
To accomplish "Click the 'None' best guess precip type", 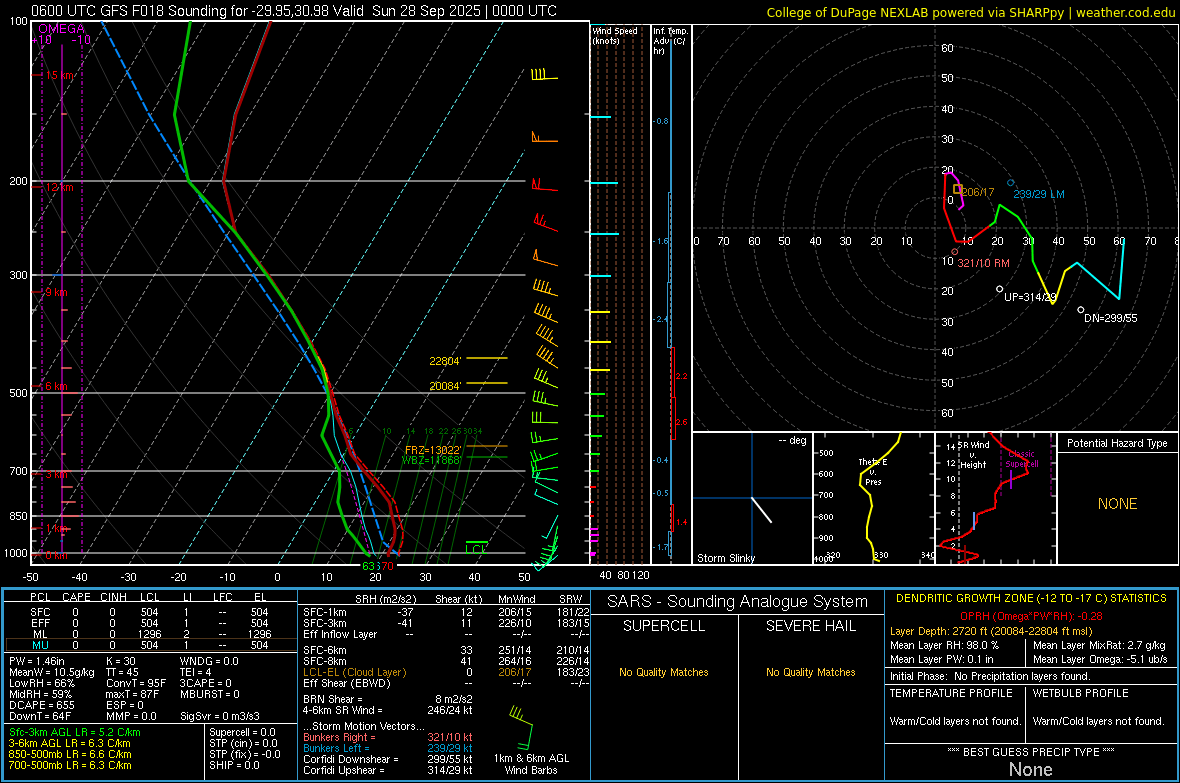I will tap(1030, 769).
